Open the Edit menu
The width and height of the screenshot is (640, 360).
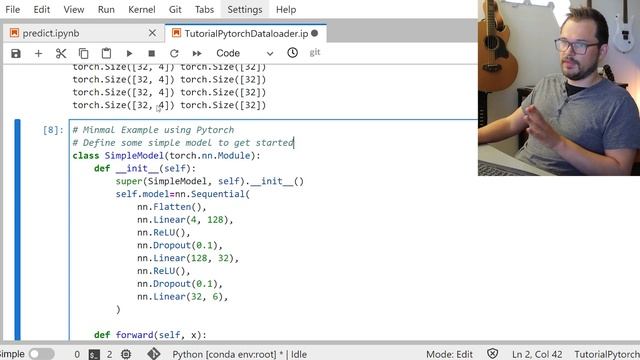point(42,9)
